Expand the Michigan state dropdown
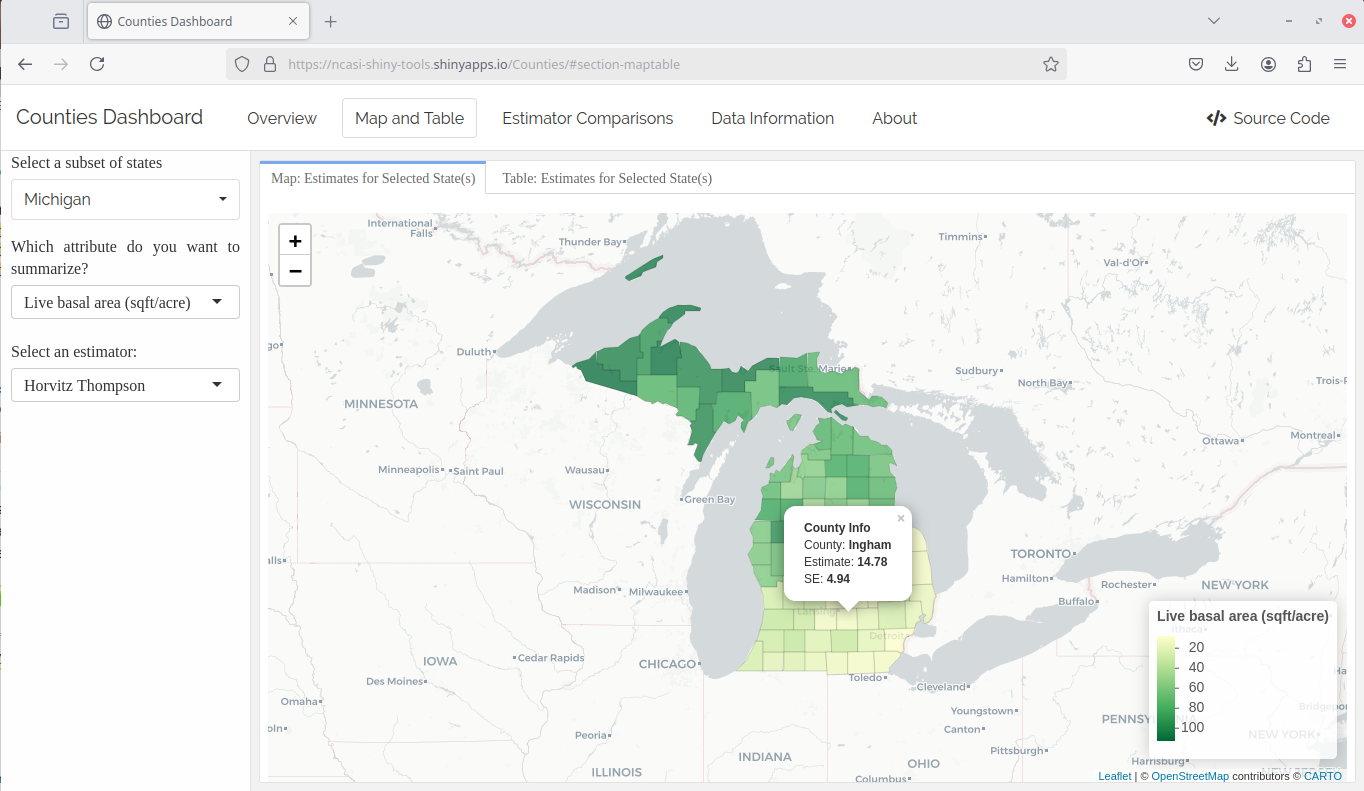Image resolution: width=1364 pixels, height=791 pixels. pos(125,200)
